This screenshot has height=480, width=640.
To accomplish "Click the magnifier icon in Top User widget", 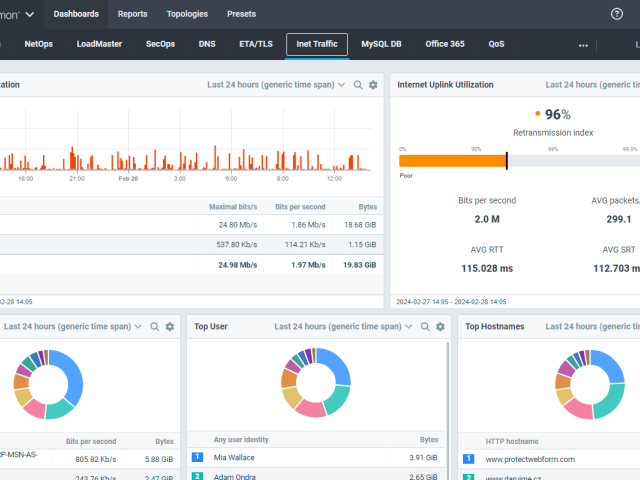I will tap(425, 326).
